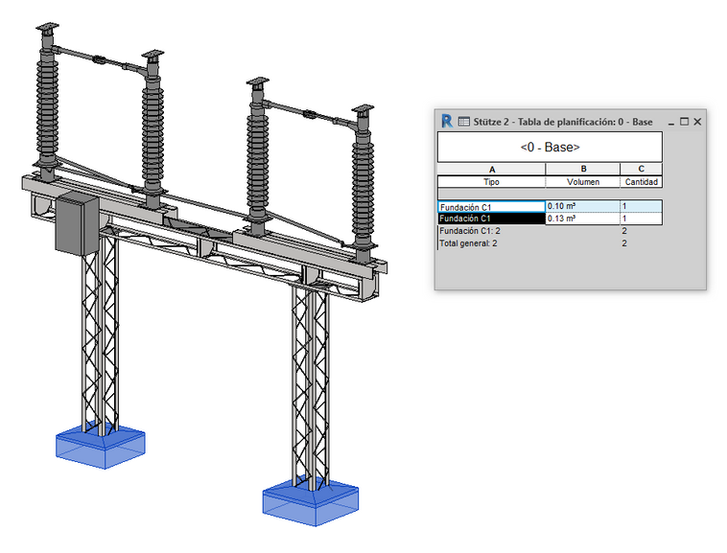Select the black highlighted Fundación C1 cell
The width and height of the screenshot is (727, 553).
pyautogui.click(x=491, y=218)
